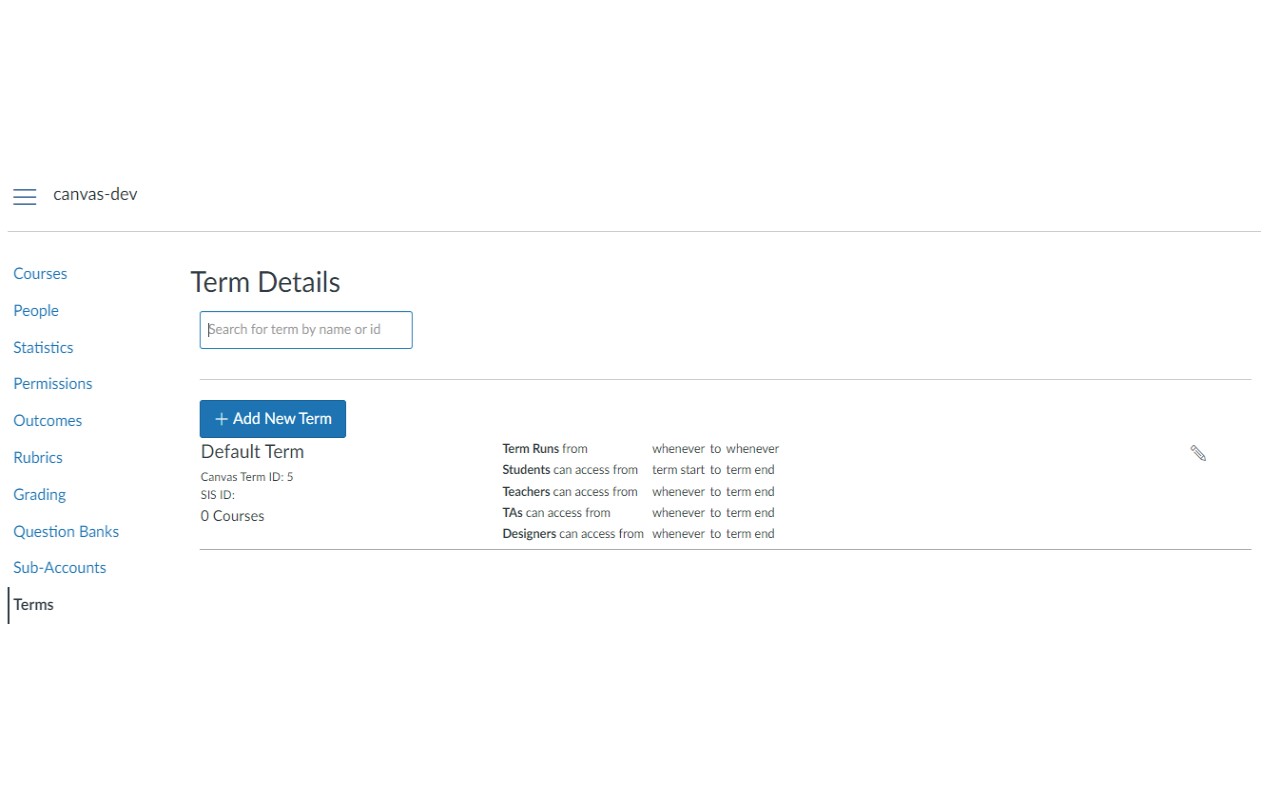Click the canvas-dev account name
The height and width of the screenshot is (800, 1280).
pyautogui.click(x=95, y=194)
